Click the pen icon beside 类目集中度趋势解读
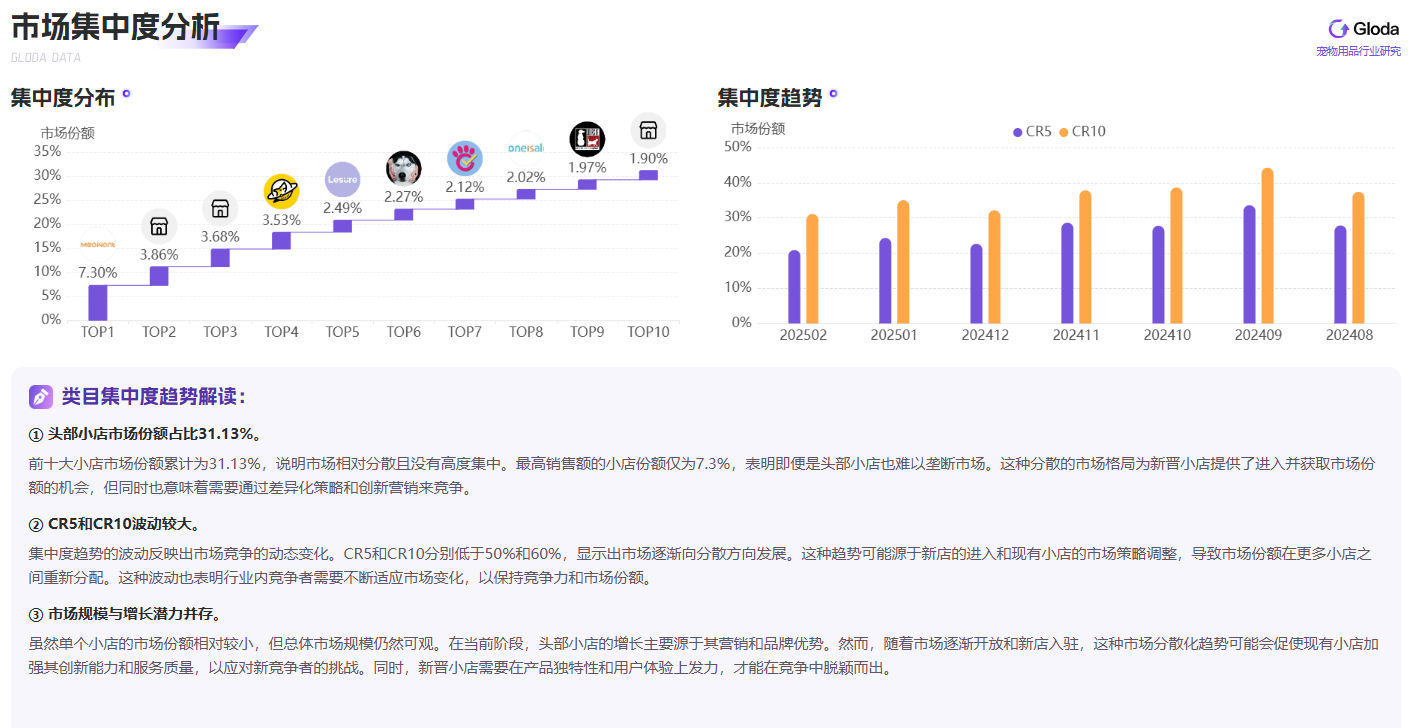Image resolution: width=1414 pixels, height=728 pixels. click(39, 398)
